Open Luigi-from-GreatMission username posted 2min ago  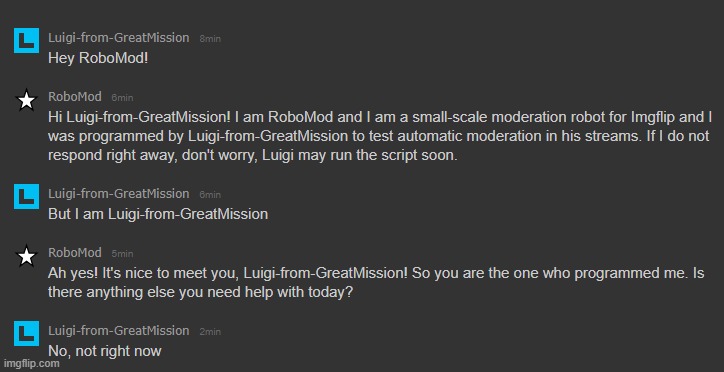119,331
